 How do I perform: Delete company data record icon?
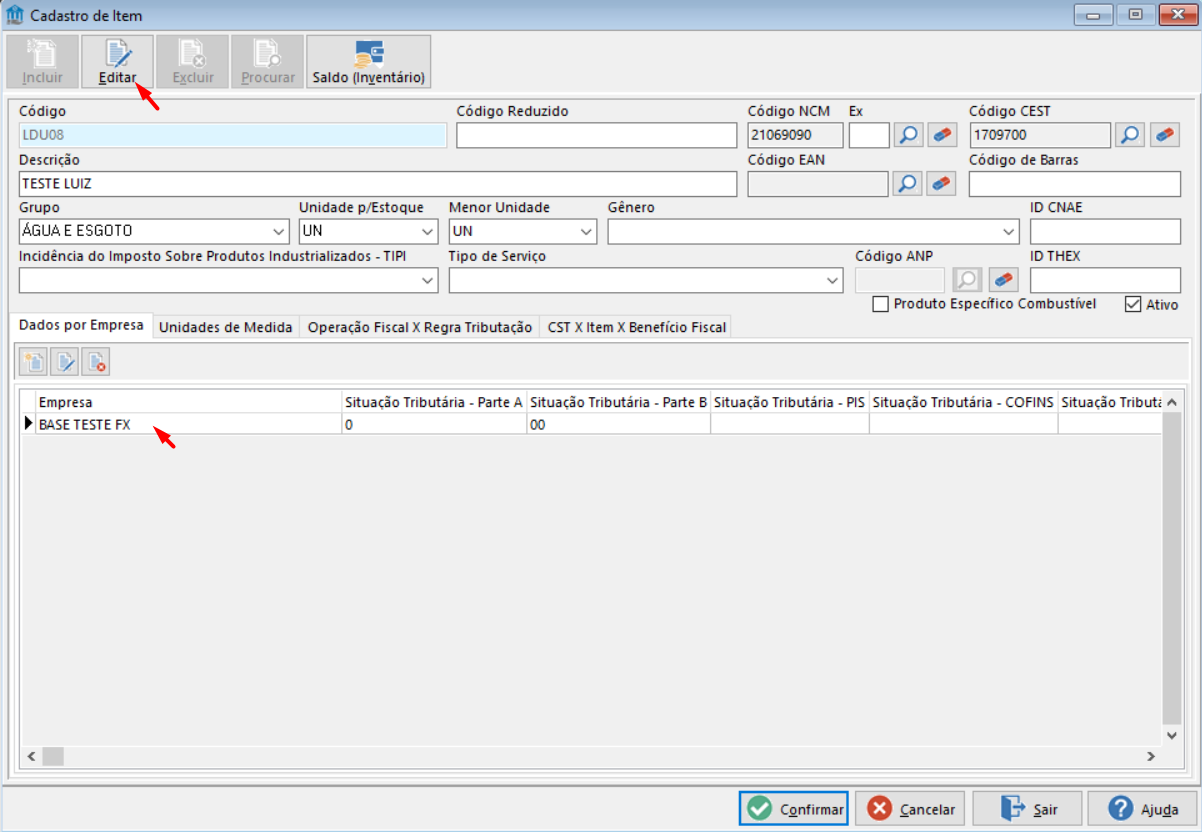(x=96, y=361)
